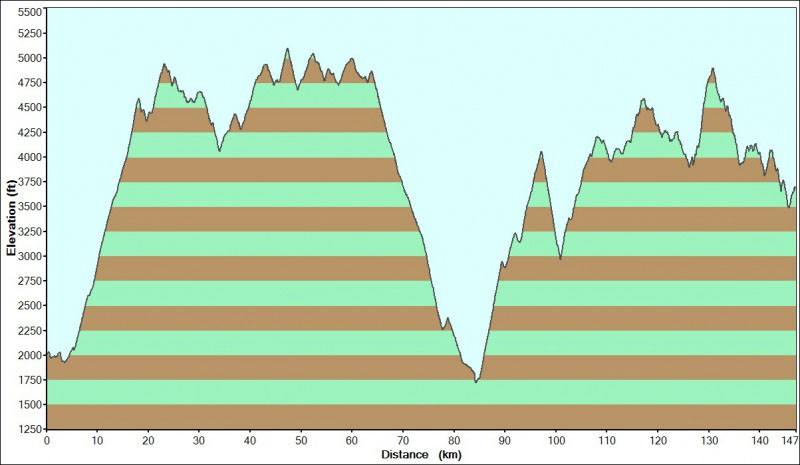This screenshot has width=800, height=465.
Task: Click the lowest valley point near 84 km
Action: tap(477, 381)
